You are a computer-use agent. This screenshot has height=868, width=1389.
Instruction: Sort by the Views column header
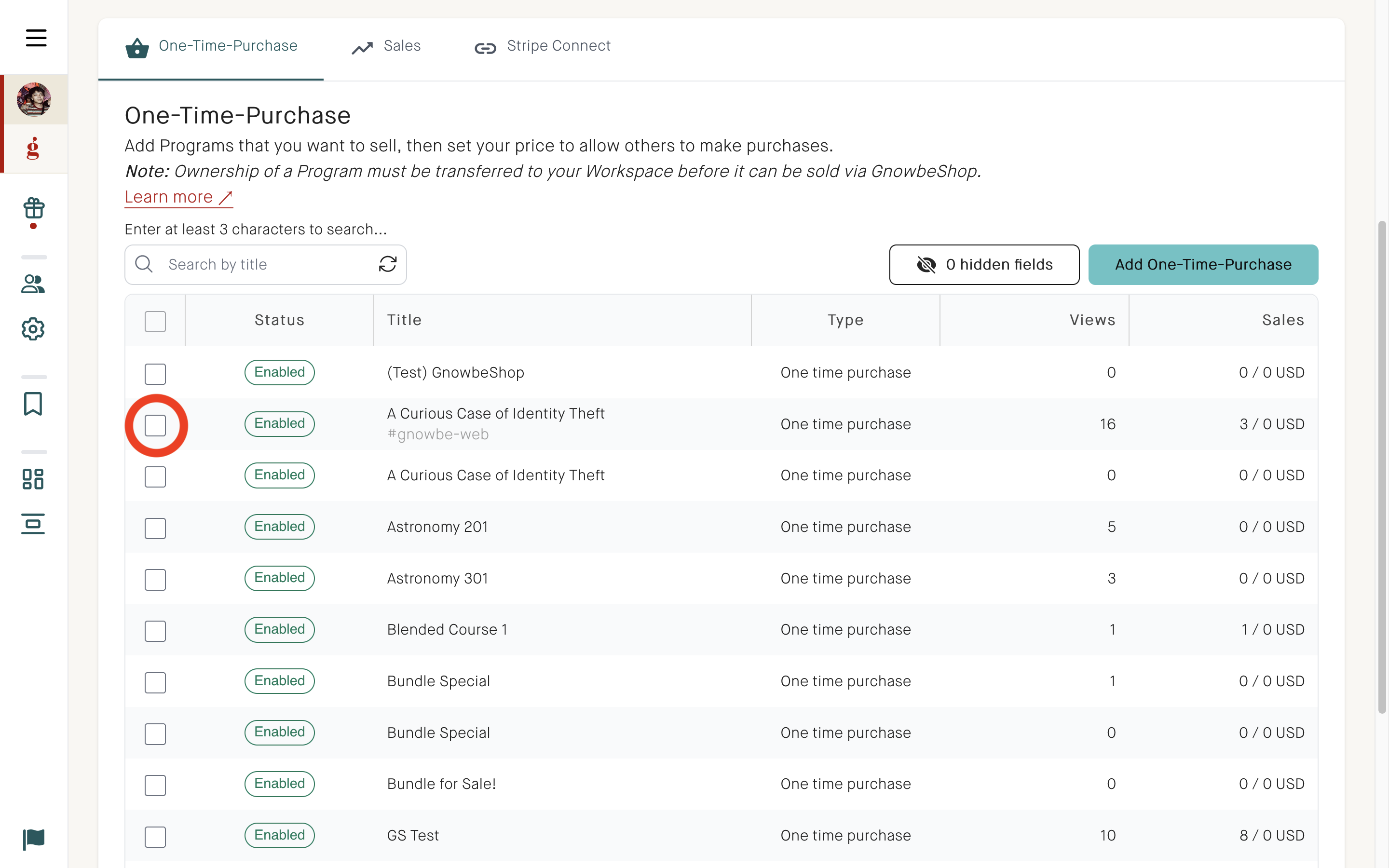1035,320
